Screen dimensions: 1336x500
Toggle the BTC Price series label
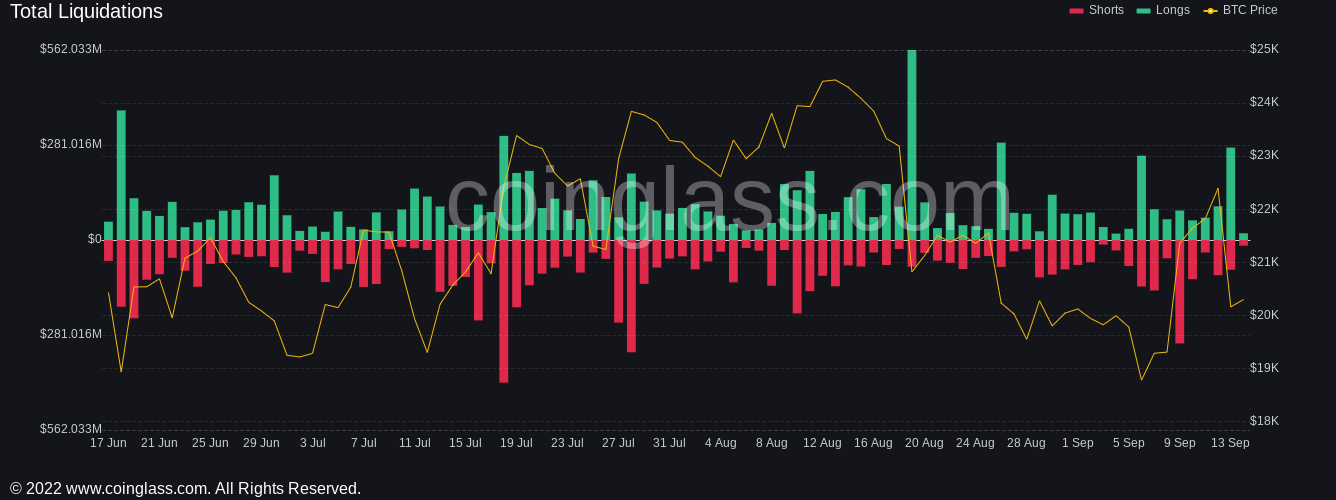[1250, 10]
